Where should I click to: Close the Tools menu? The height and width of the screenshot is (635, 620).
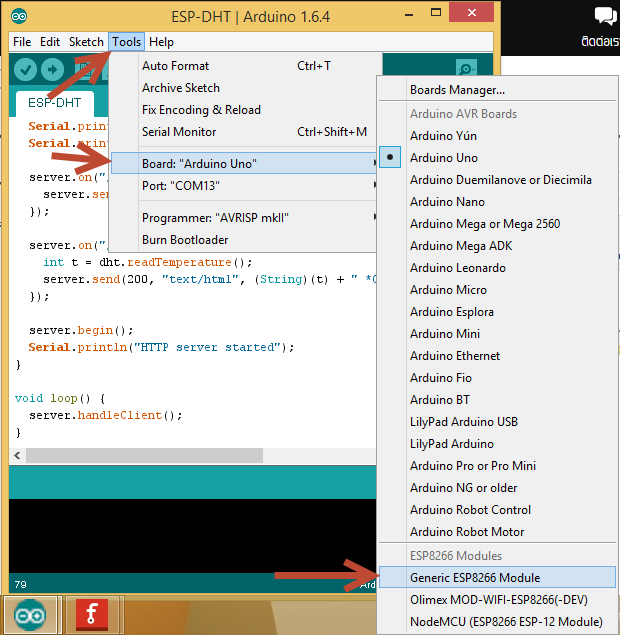[x=126, y=42]
